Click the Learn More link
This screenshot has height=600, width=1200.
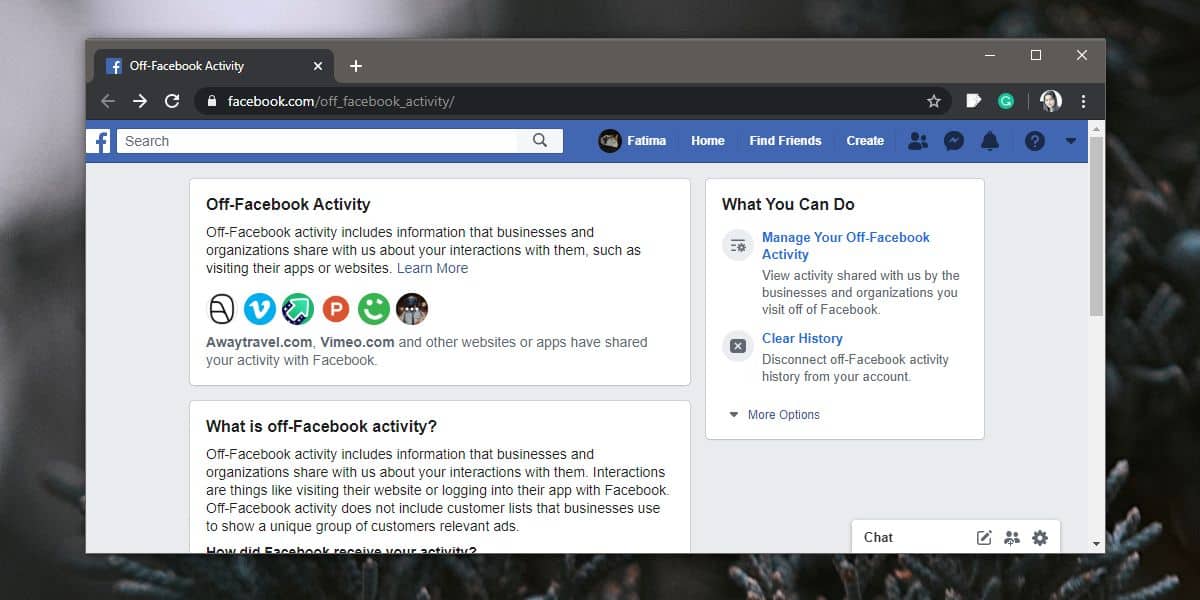(x=432, y=268)
